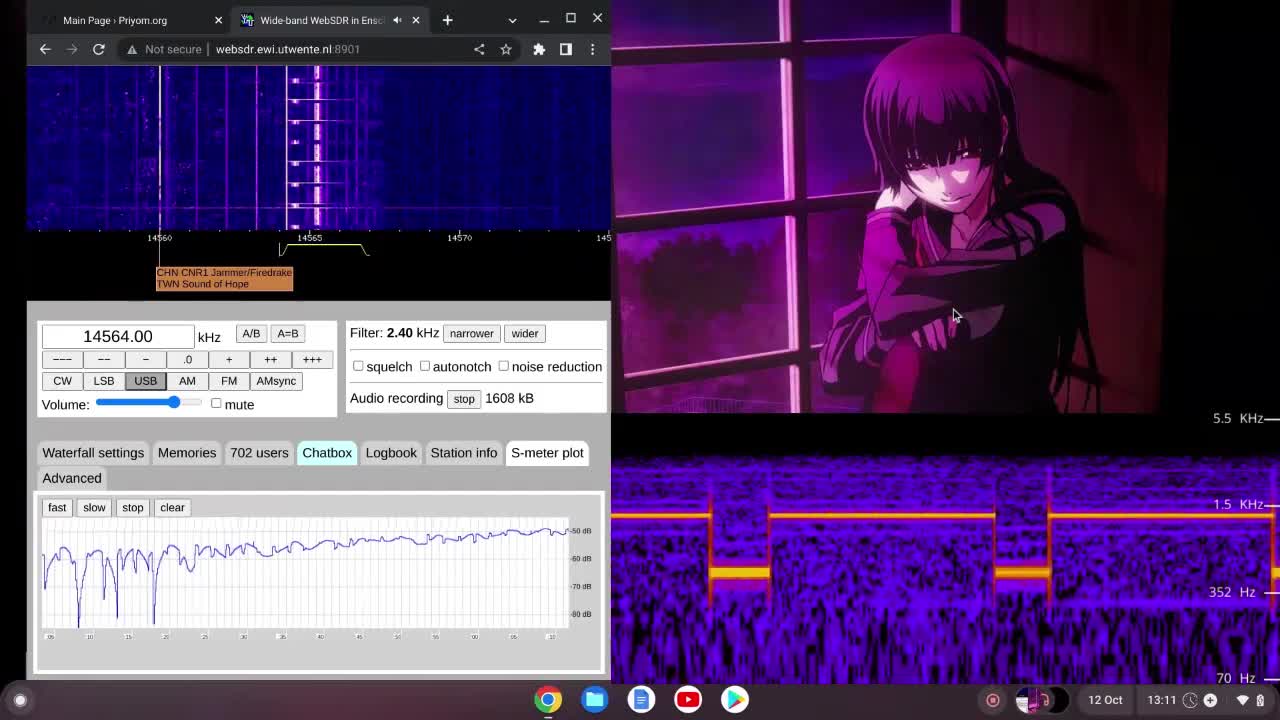Increase frequency with single plus button
Viewport: 1280px width, 720px height.
[x=229, y=360]
